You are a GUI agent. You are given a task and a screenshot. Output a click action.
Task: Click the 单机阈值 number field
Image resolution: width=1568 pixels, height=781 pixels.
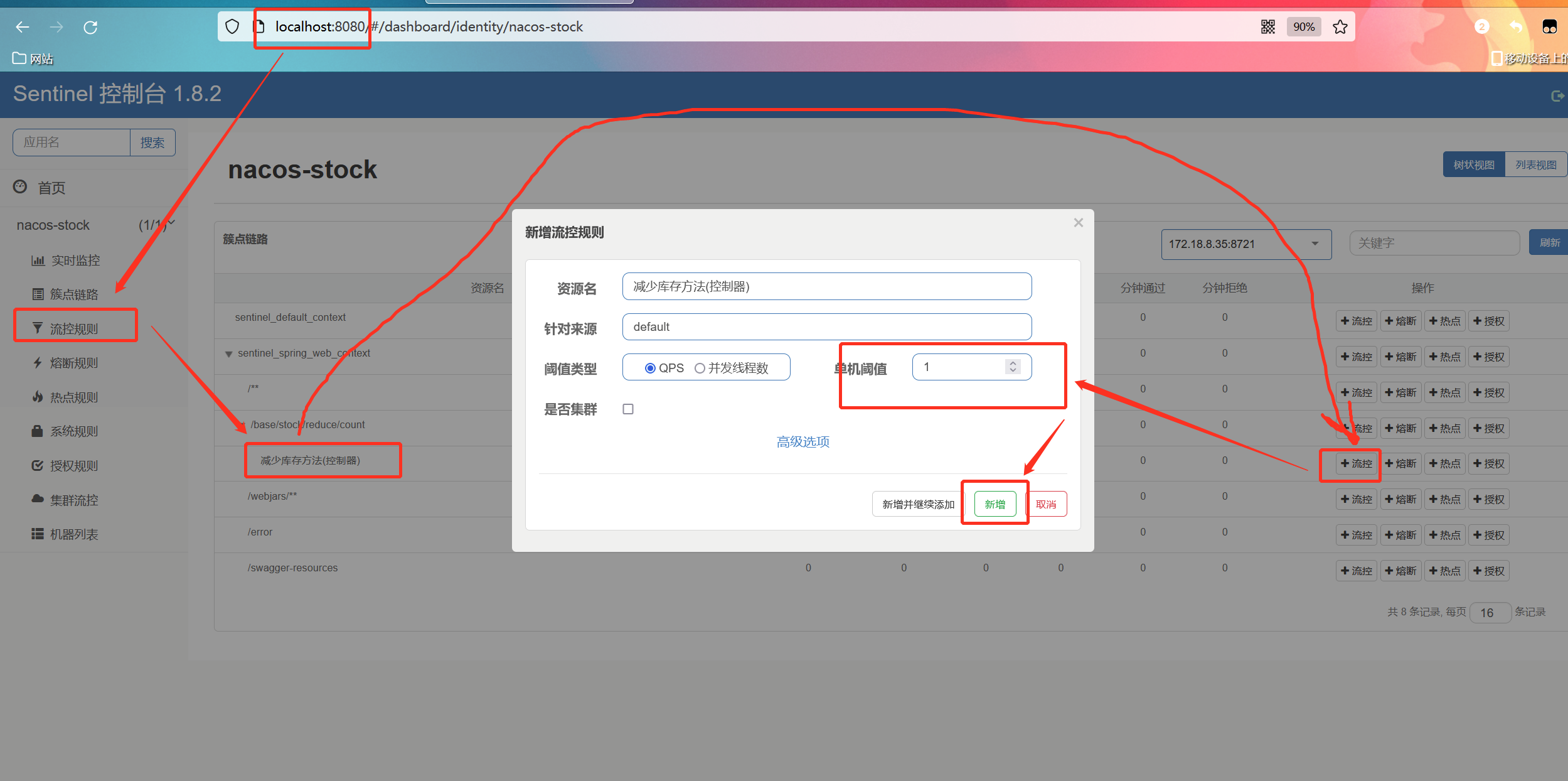coord(972,367)
